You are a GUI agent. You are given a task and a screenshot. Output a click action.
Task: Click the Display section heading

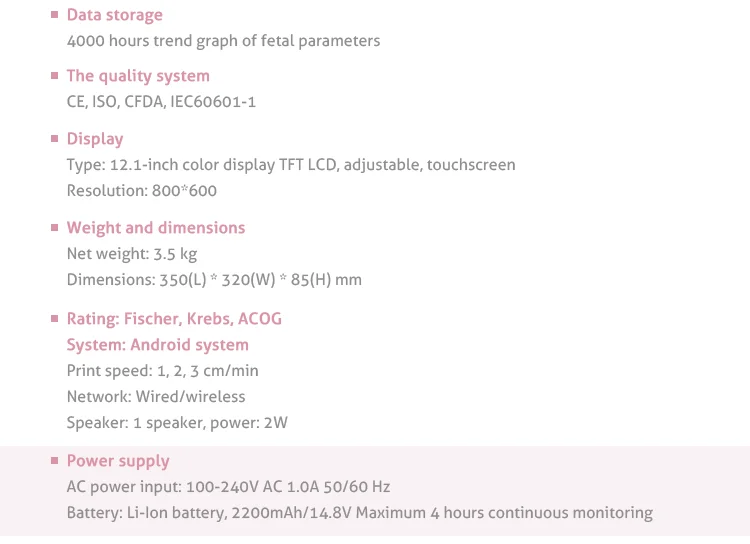click(x=95, y=139)
